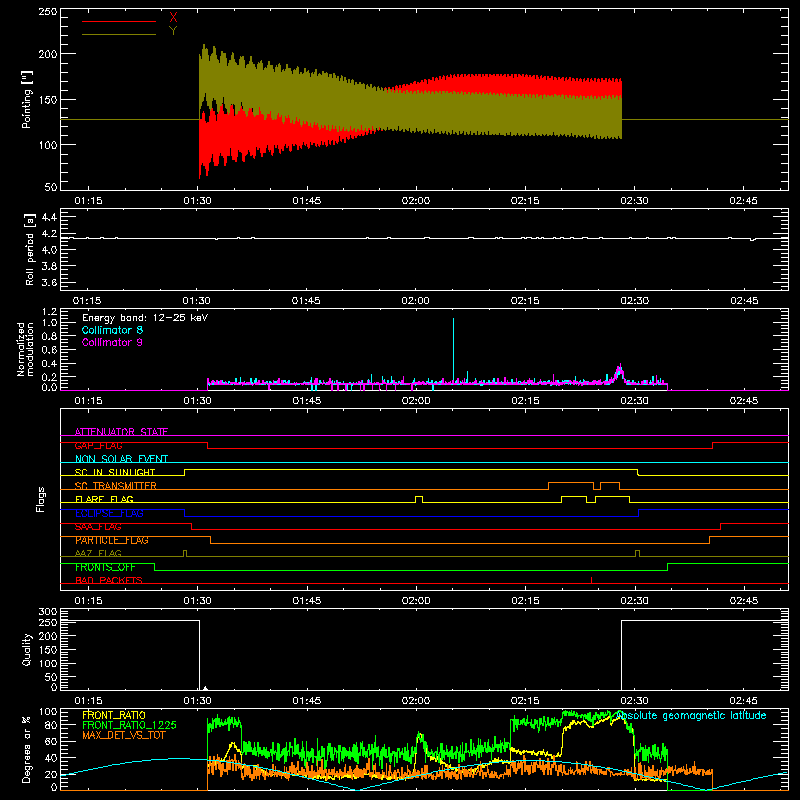Click the 'Degrees or %' axis title
Image resolution: width=800 pixels, height=800 pixels.
click(x=27, y=750)
